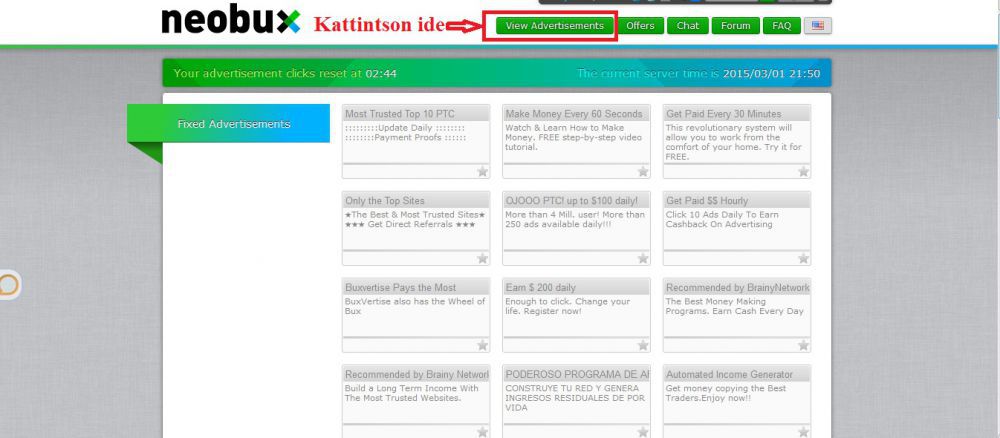Click star on Only the Top Sites ad
The image size is (1000, 438).
pos(482,259)
